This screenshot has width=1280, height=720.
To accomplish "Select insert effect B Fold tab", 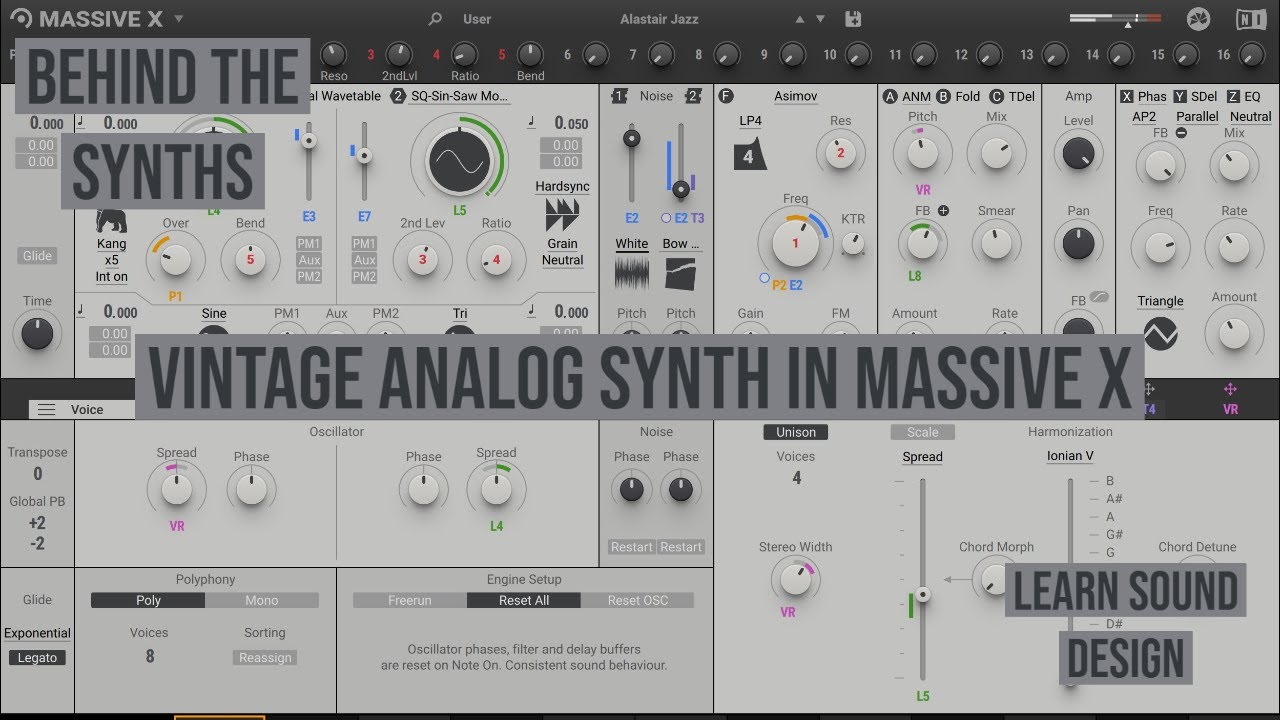I will coord(959,96).
